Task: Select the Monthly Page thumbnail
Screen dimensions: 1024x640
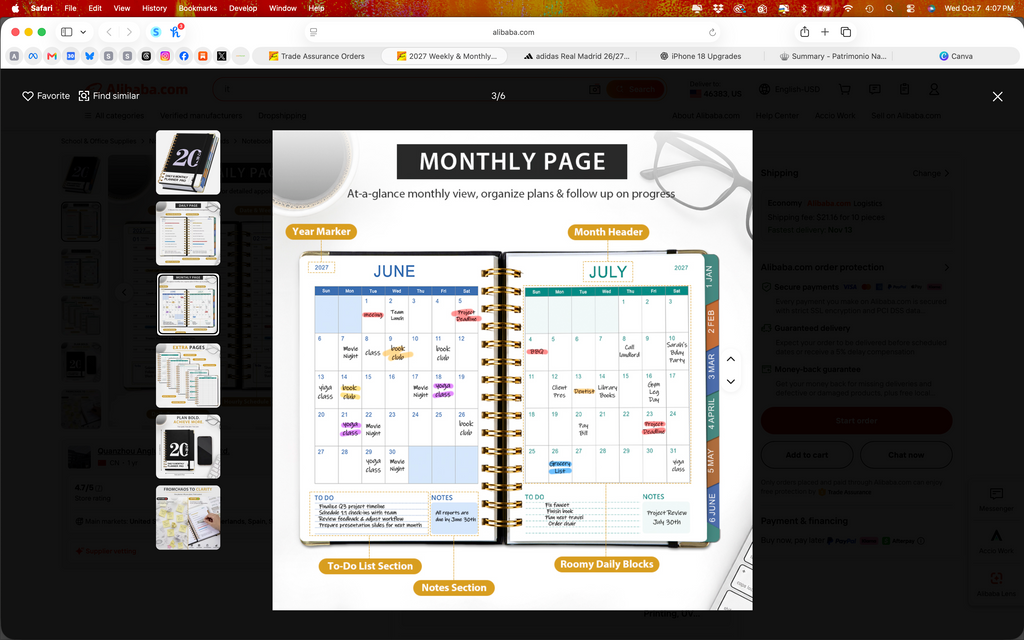Action: click(188, 304)
